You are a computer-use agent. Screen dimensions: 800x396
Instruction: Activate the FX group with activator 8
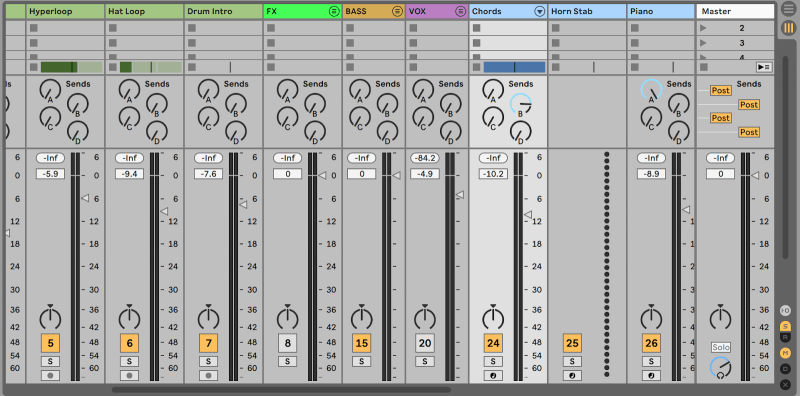click(288, 343)
